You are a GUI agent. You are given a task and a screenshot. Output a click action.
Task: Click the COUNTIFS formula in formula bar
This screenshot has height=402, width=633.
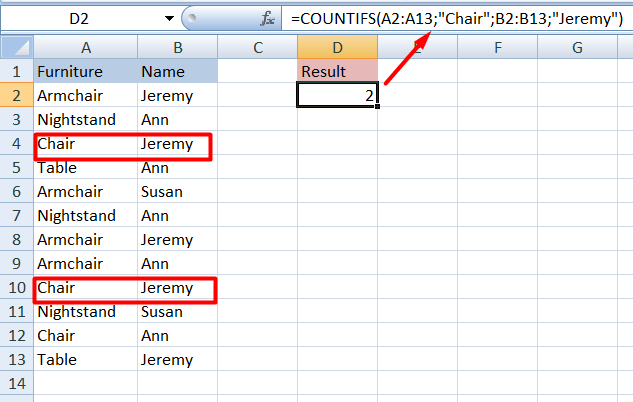pyautogui.click(x=457, y=19)
